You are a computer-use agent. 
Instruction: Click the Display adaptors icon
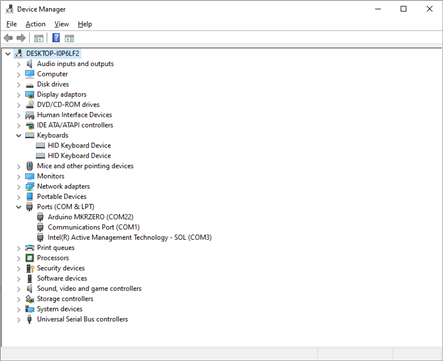(30, 95)
